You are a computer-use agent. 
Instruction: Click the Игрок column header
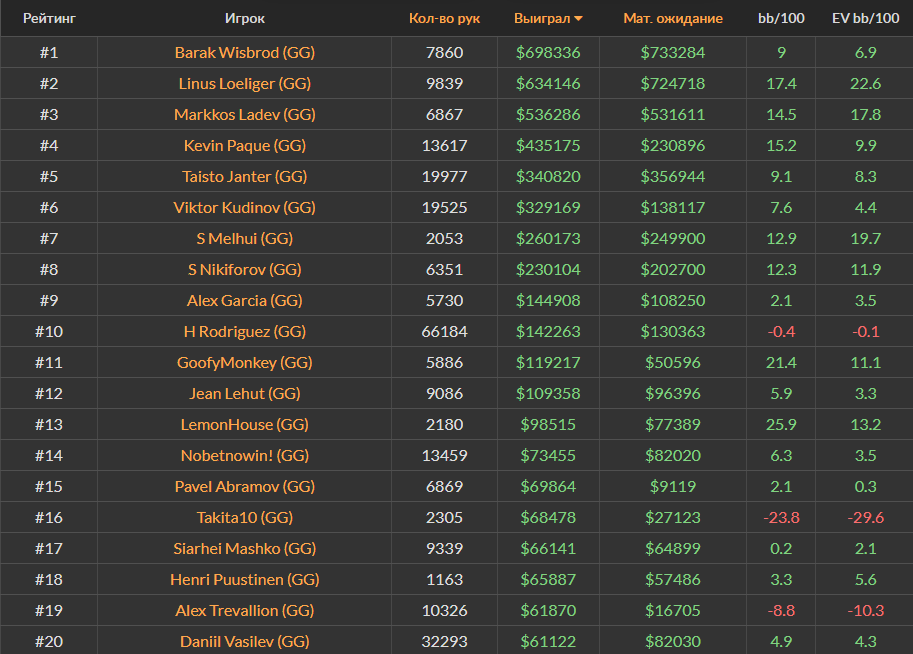pos(245,18)
